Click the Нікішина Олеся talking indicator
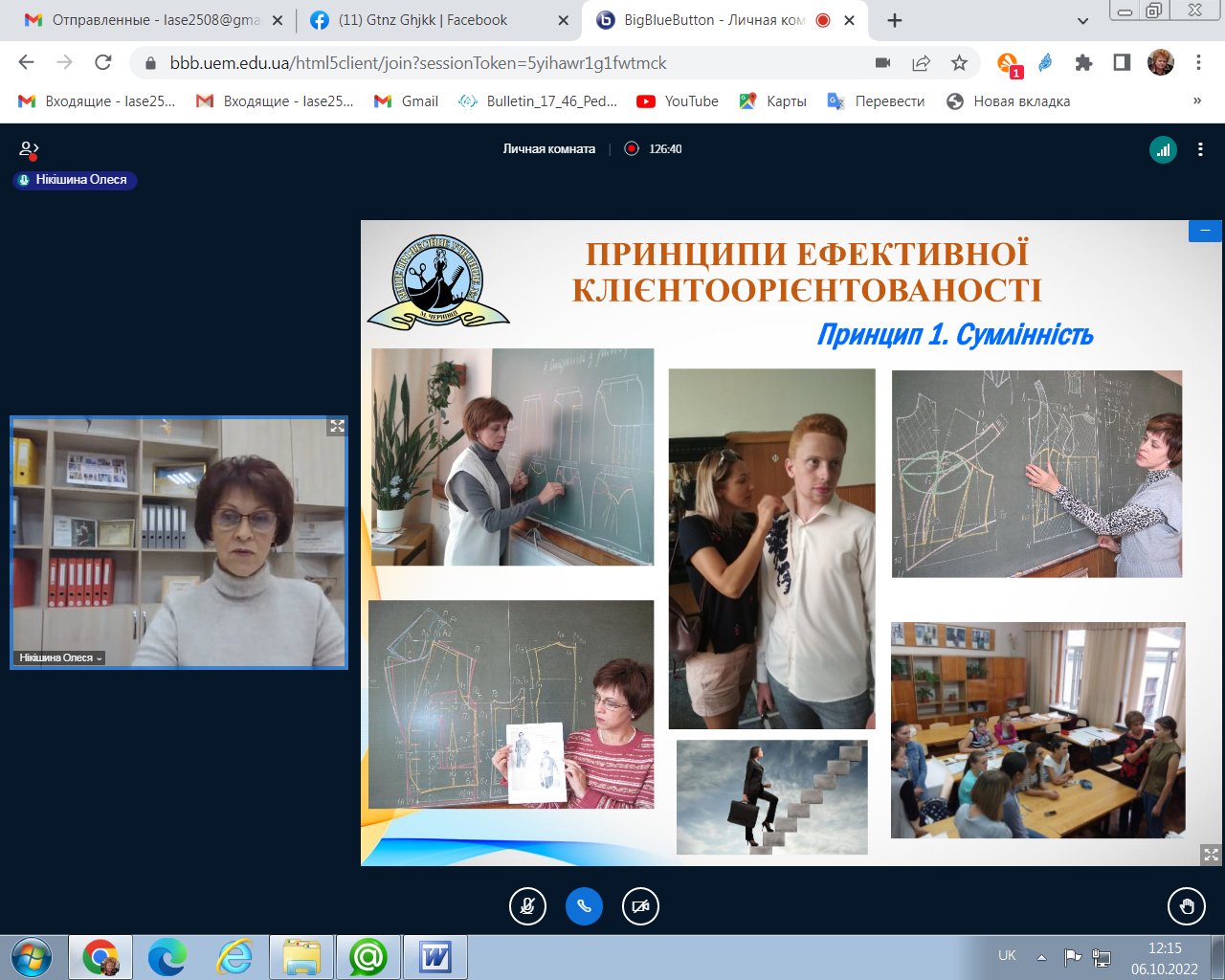The image size is (1225, 980). coord(75,180)
